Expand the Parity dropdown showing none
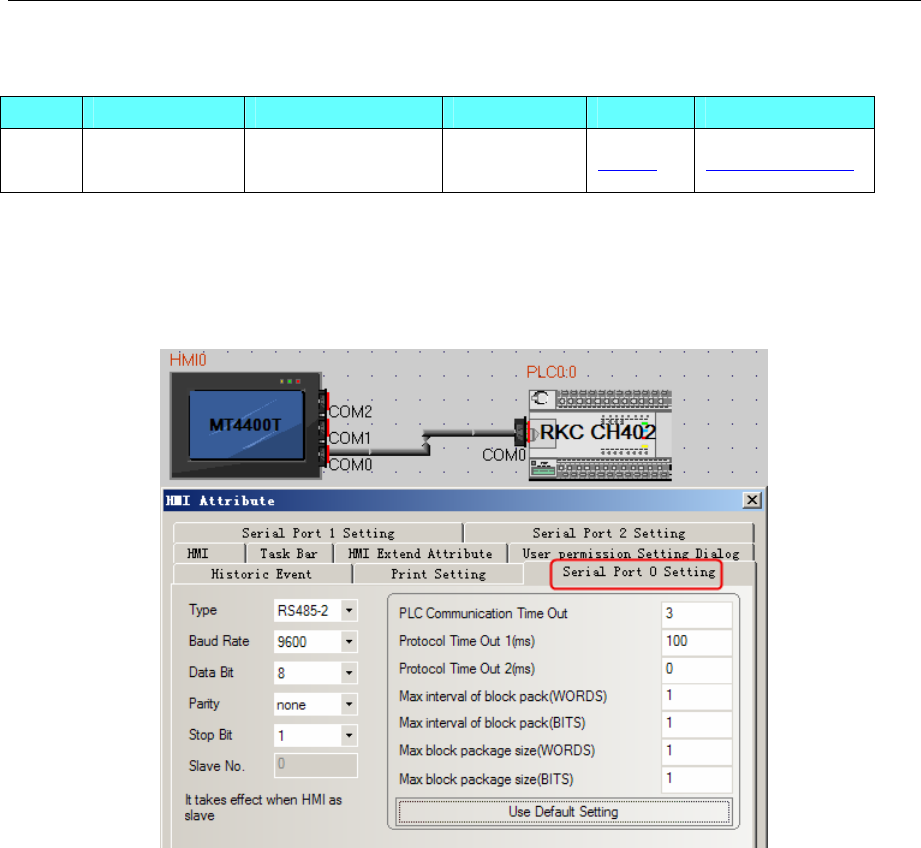The image size is (921, 848). pos(349,704)
